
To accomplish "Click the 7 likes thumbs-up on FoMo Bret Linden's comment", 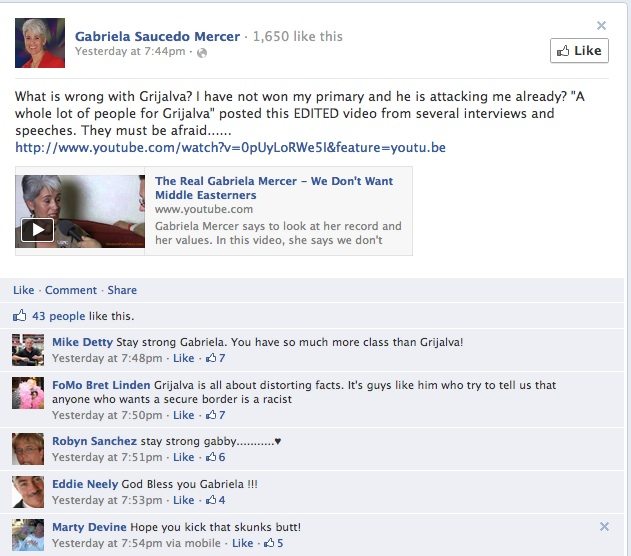I will click(215, 415).
